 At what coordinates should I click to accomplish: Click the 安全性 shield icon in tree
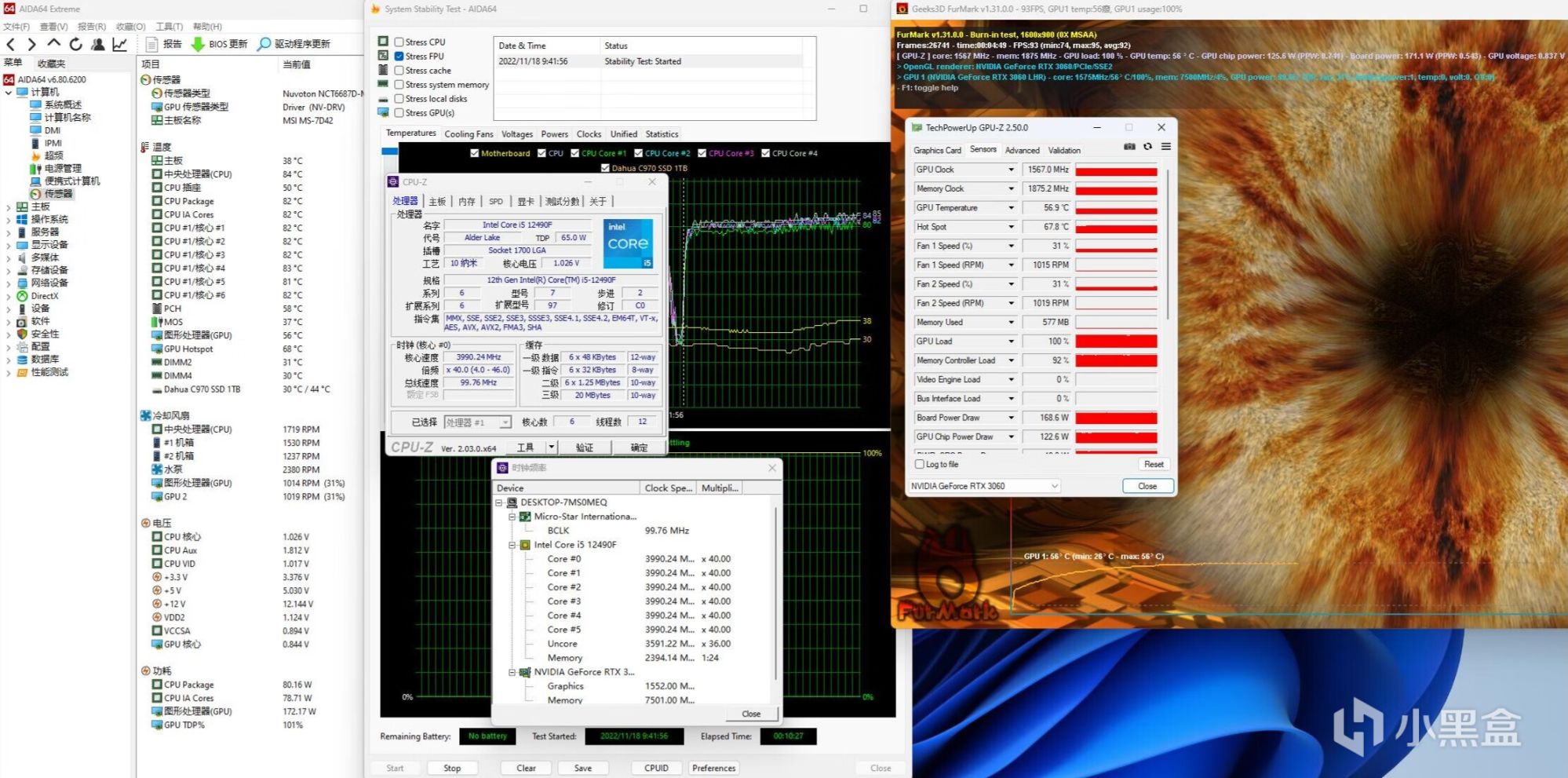coord(22,334)
